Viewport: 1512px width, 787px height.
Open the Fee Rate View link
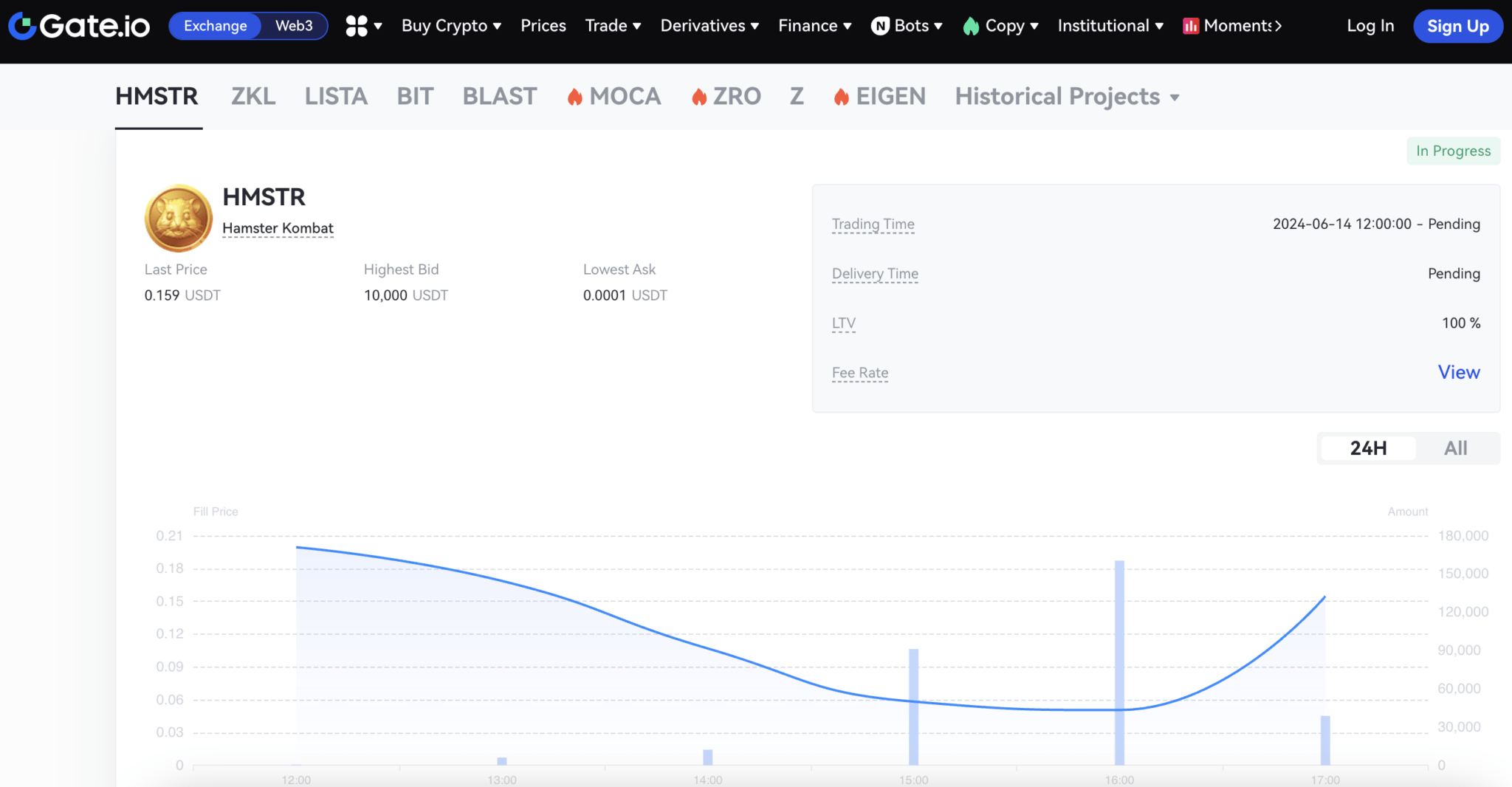(1459, 372)
